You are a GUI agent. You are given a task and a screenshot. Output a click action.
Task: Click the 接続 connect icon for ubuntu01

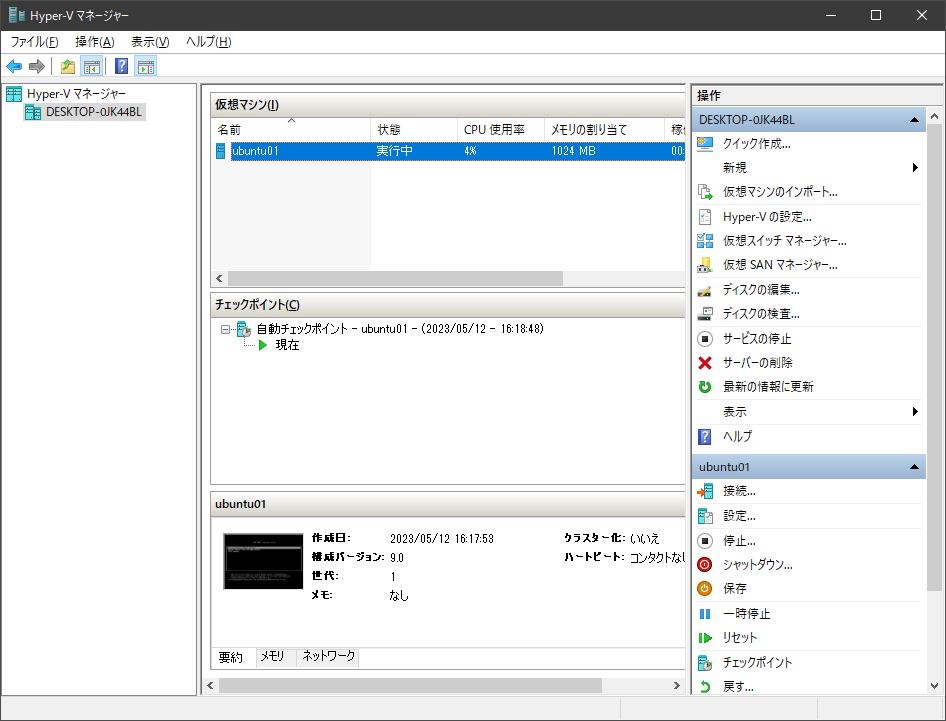pos(705,491)
